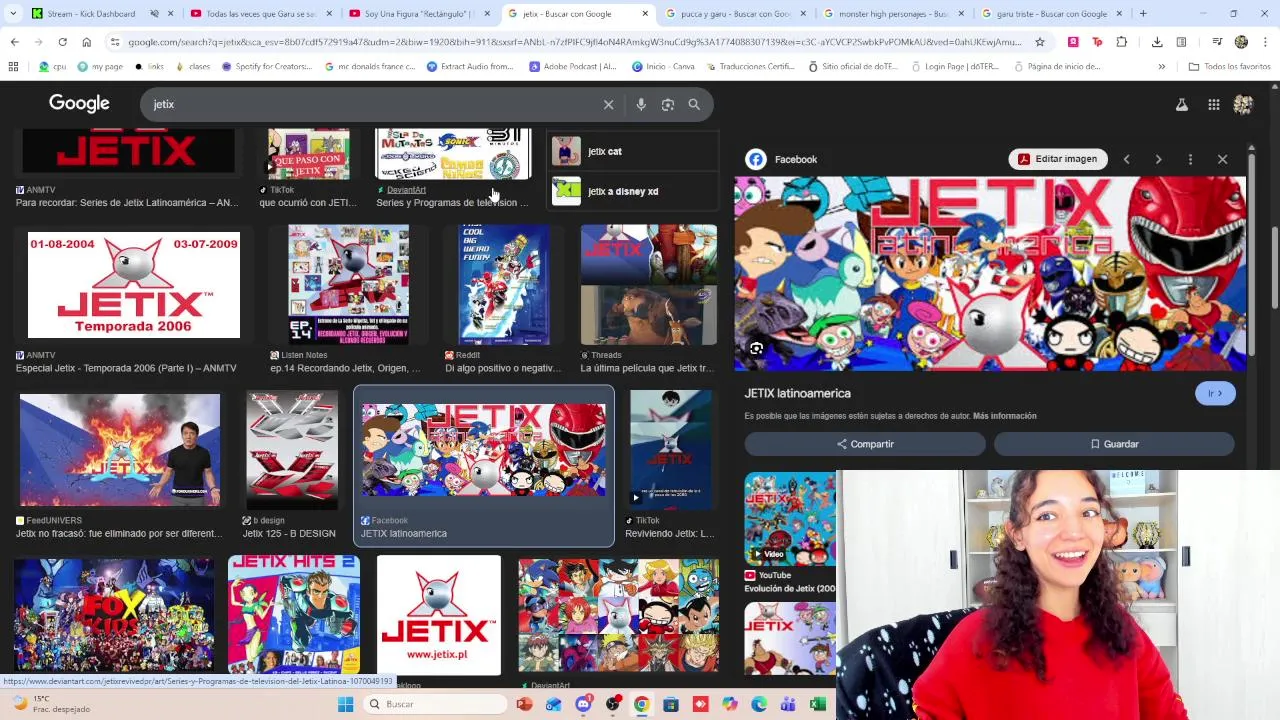This screenshot has width=1280, height=720.
Task: Open the browser downloads icon
Action: [x=1157, y=42]
